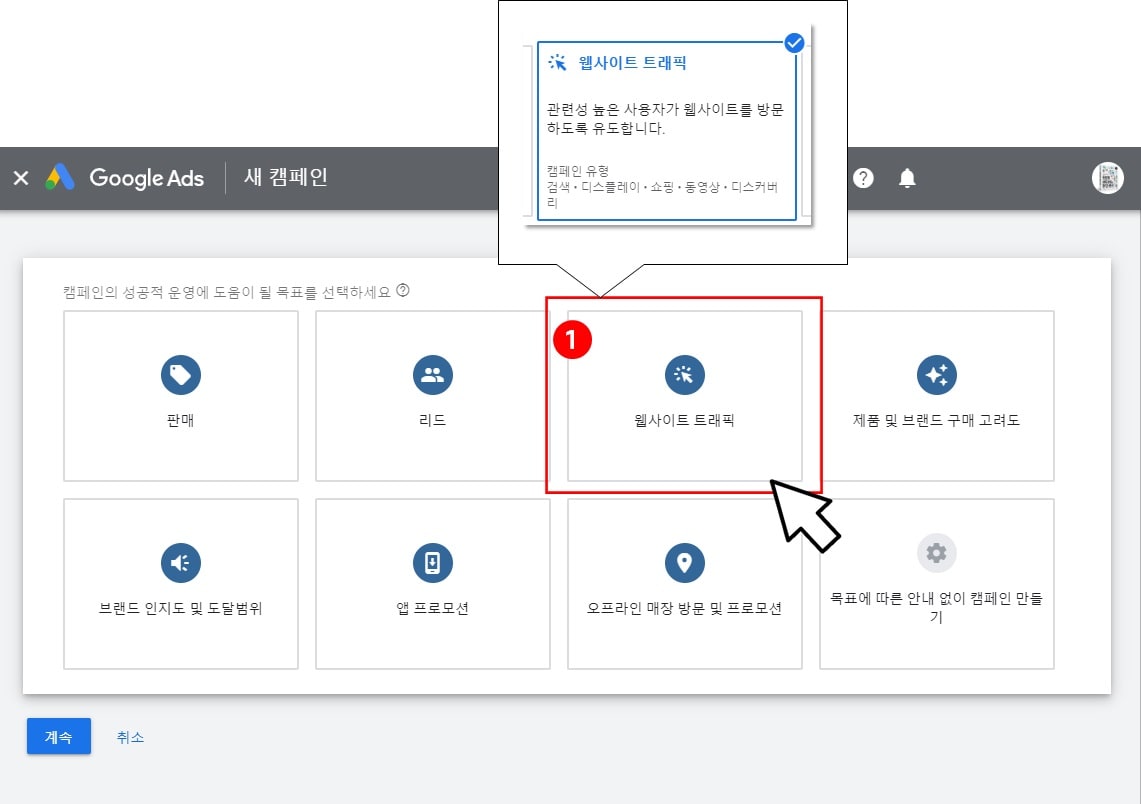The width and height of the screenshot is (1141, 804).
Task: Click the prompt 캠페인의 성공적 운영에 도움이 될 목표를 선택하세요
Action: pyautogui.click(x=227, y=292)
